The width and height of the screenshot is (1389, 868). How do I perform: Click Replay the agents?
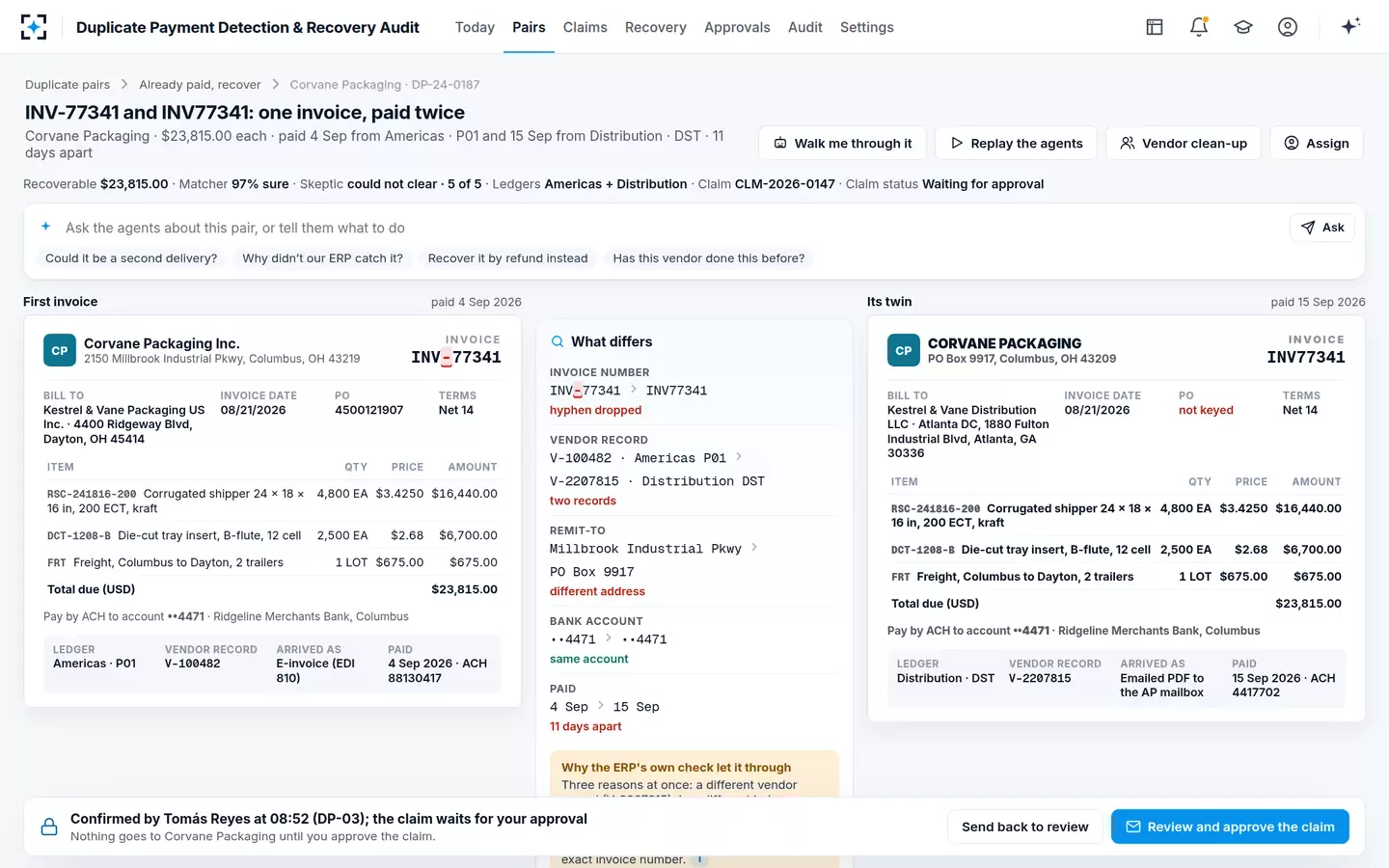coord(1017,143)
